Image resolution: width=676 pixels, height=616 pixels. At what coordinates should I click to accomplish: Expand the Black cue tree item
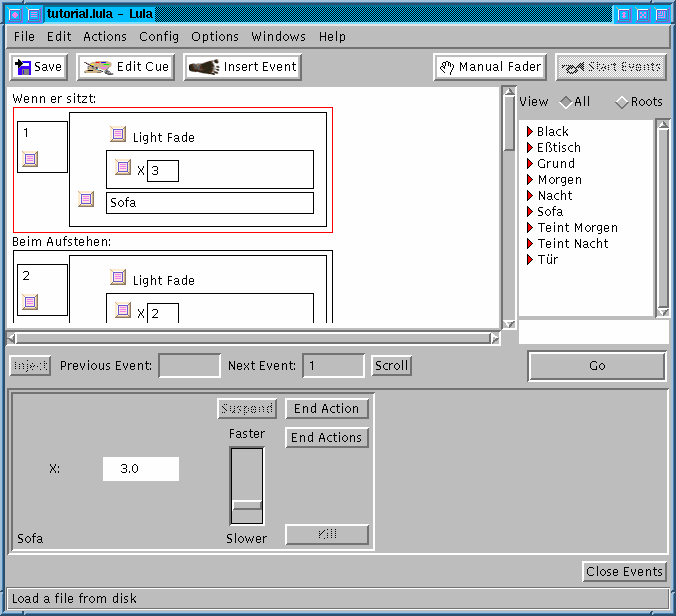(530, 132)
